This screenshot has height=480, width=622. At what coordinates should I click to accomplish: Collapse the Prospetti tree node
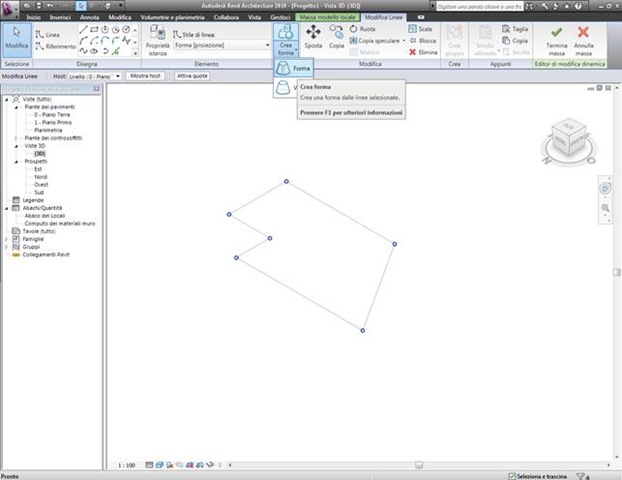click(x=16, y=162)
